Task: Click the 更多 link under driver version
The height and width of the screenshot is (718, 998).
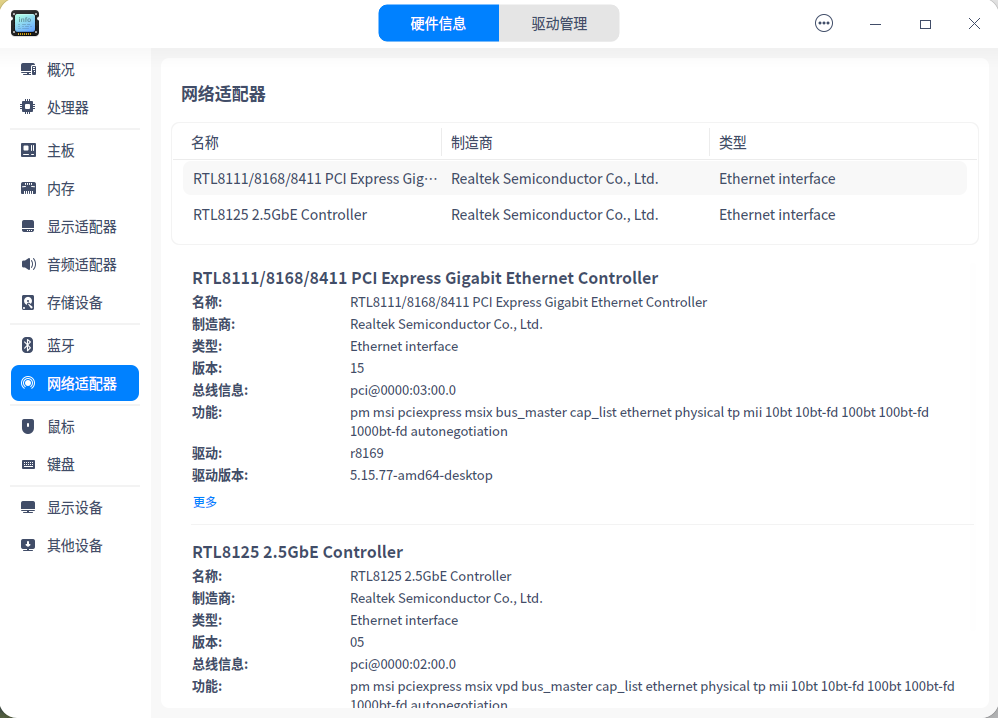Action: pyautogui.click(x=205, y=502)
